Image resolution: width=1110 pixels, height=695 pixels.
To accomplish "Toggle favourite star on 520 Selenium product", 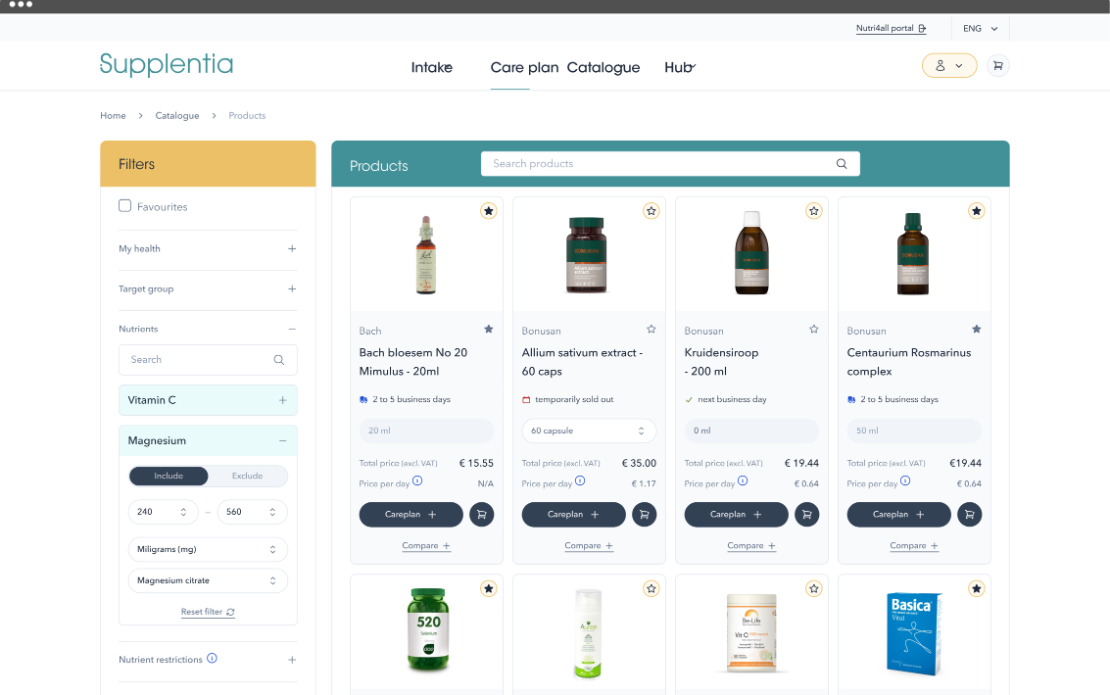I will tap(488, 589).
